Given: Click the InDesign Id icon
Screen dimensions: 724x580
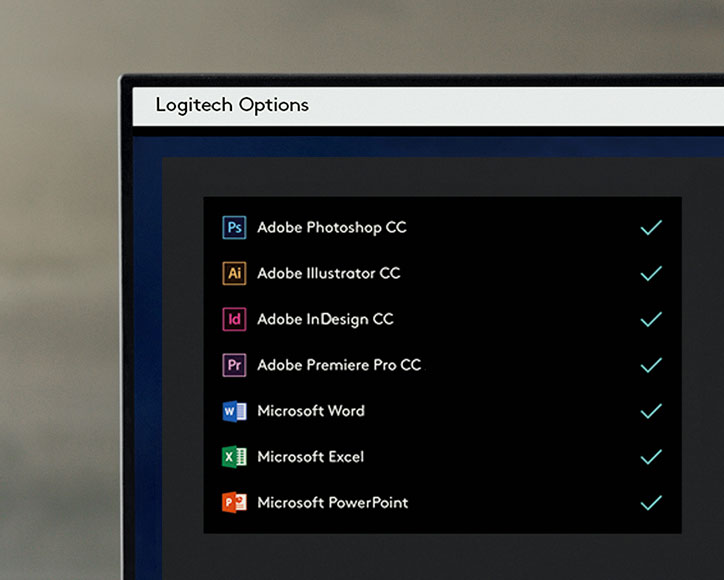Looking at the screenshot, I should pos(234,319).
